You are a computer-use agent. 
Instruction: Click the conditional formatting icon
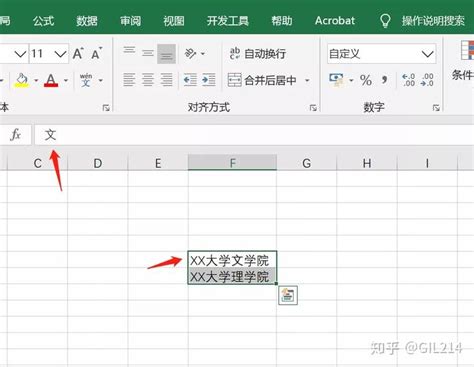[x=467, y=51]
